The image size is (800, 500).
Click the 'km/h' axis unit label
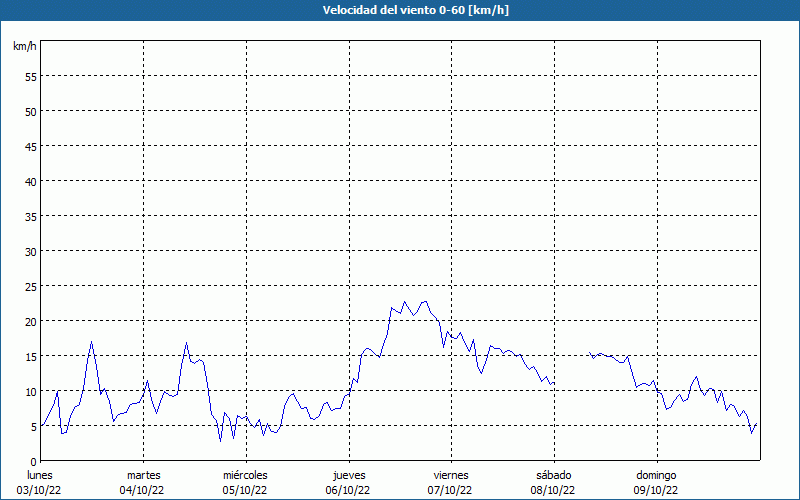click(x=24, y=46)
